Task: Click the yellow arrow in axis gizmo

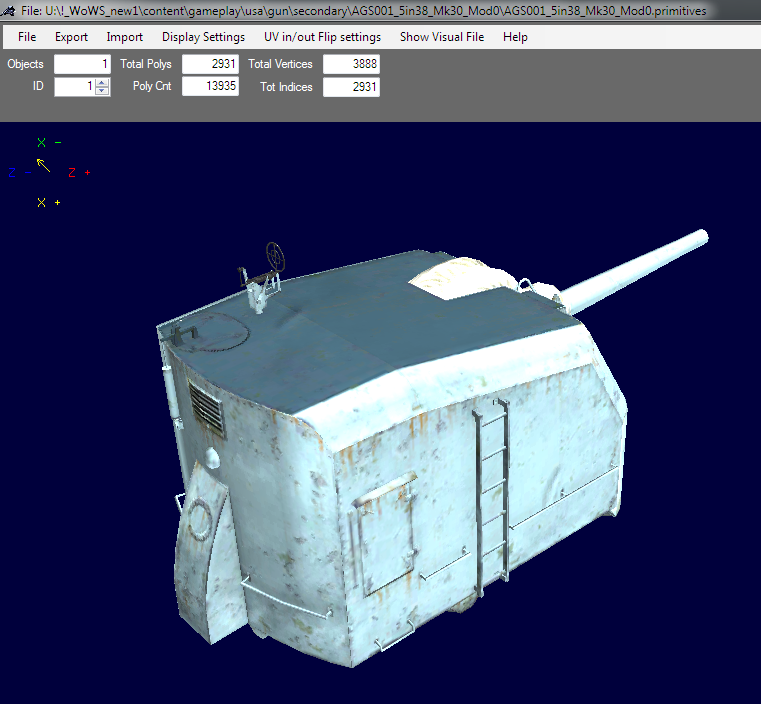Action: pos(43,165)
